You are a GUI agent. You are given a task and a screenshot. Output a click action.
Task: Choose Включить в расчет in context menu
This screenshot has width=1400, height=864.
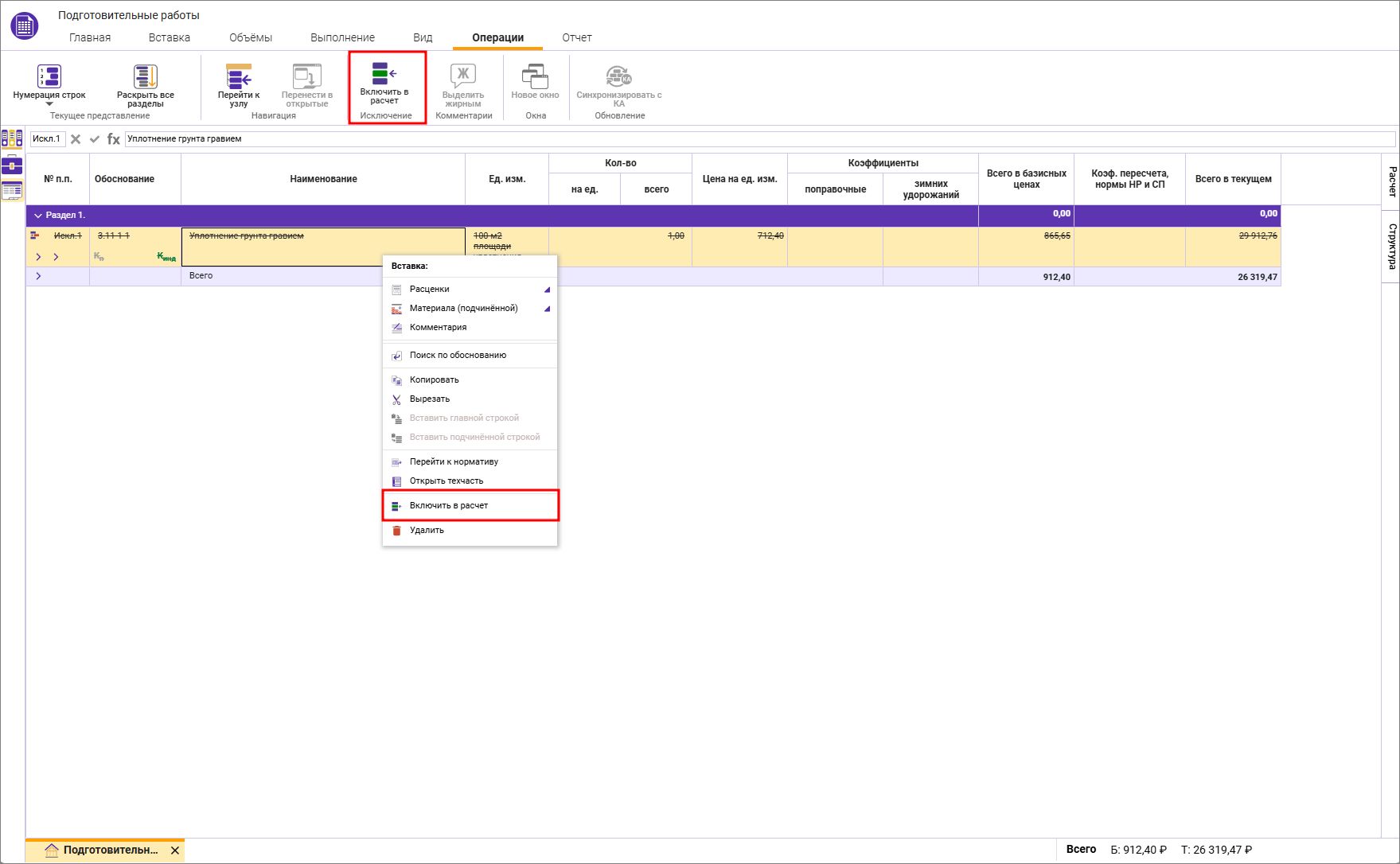point(449,506)
